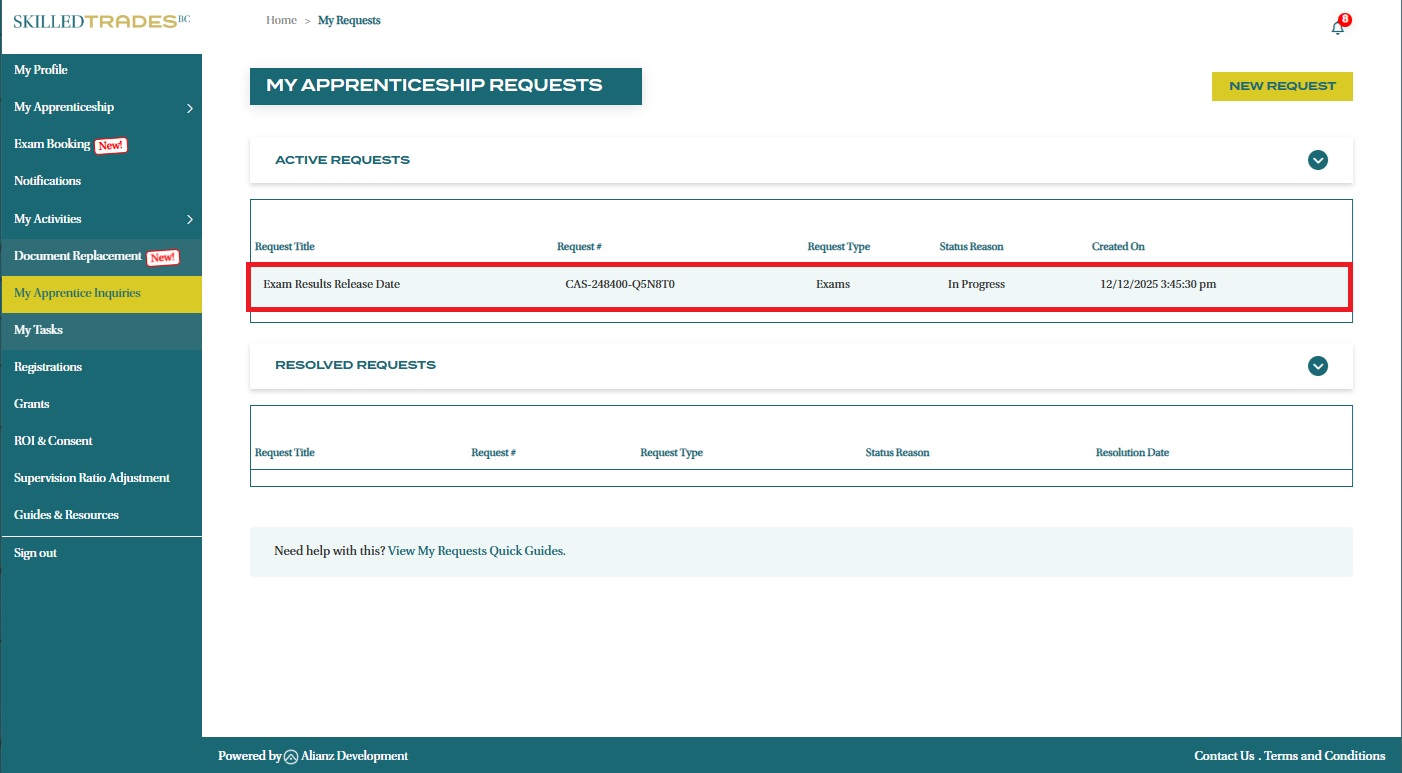Open the notifications bell icon

(1338, 27)
